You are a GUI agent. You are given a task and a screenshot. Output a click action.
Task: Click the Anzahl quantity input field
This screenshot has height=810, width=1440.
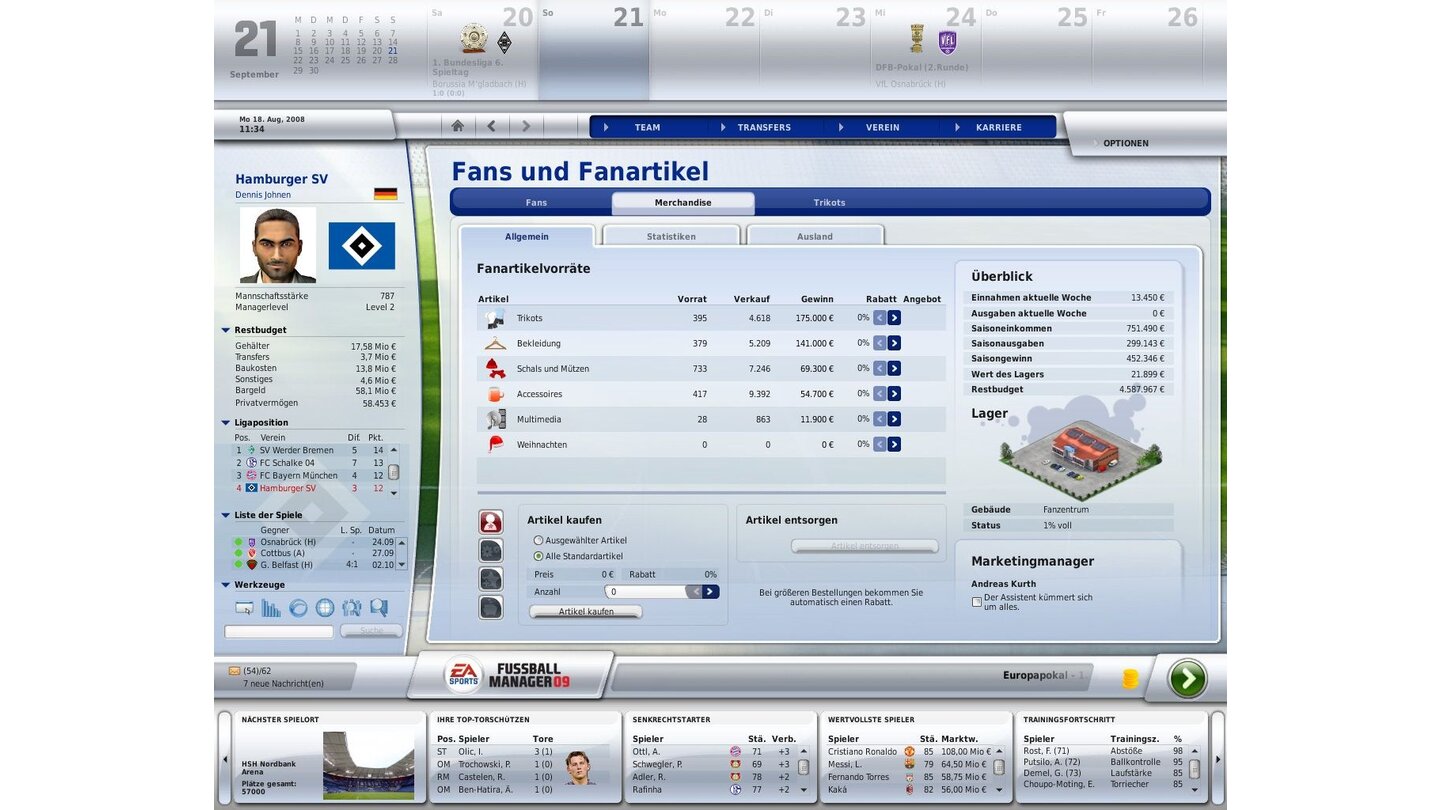[x=645, y=592]
